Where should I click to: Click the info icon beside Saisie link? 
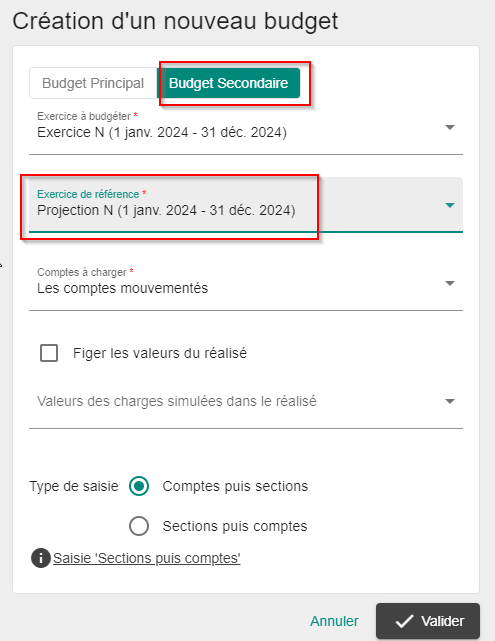40,558
